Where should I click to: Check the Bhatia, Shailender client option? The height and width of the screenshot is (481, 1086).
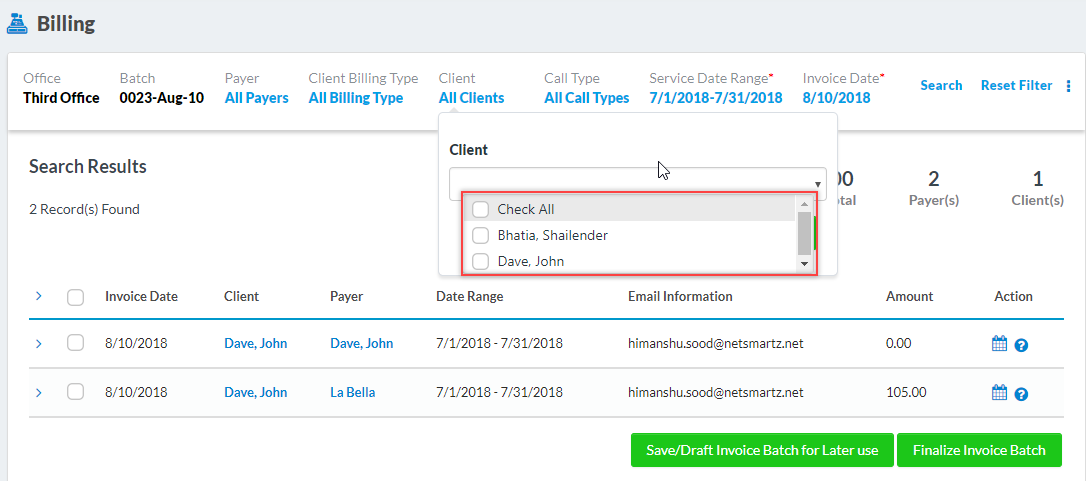(481, 235)
